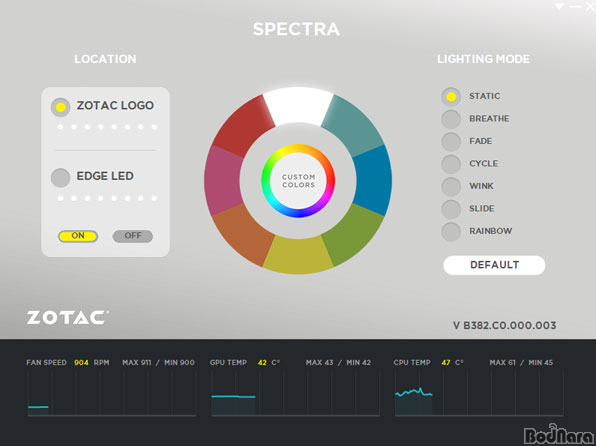Click the FAN SPEED graph

click(x=112, y=393)
